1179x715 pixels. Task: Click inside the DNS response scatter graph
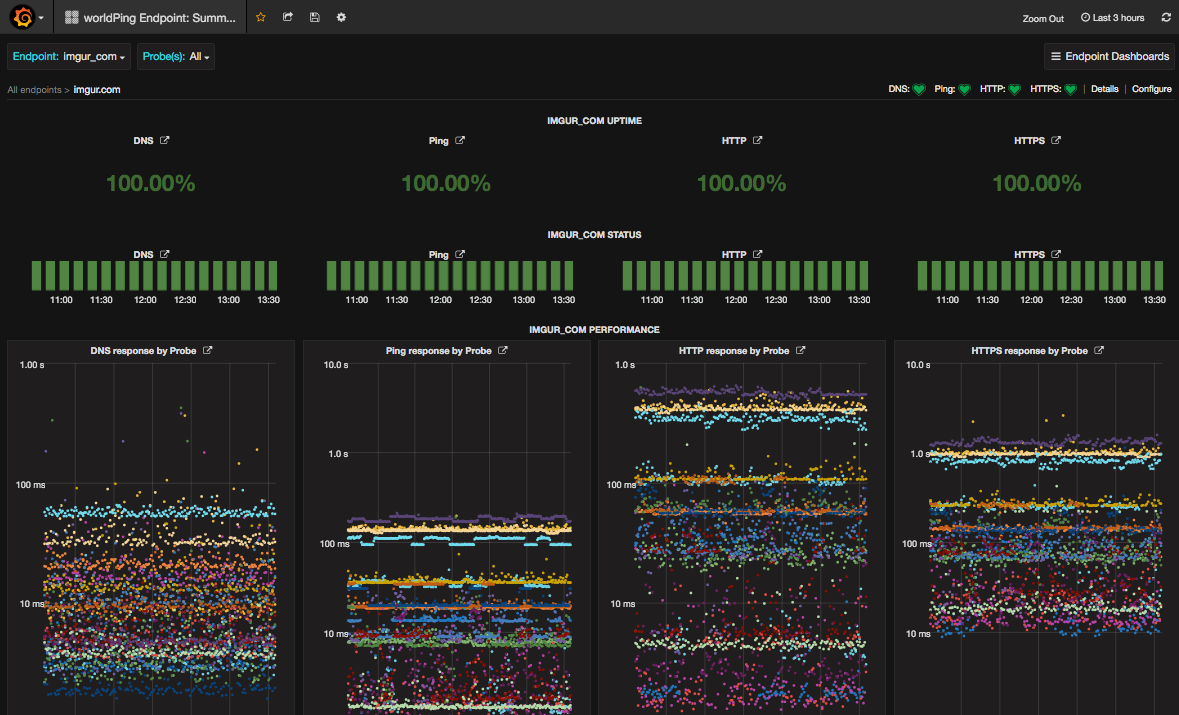(x=158, y=538)
